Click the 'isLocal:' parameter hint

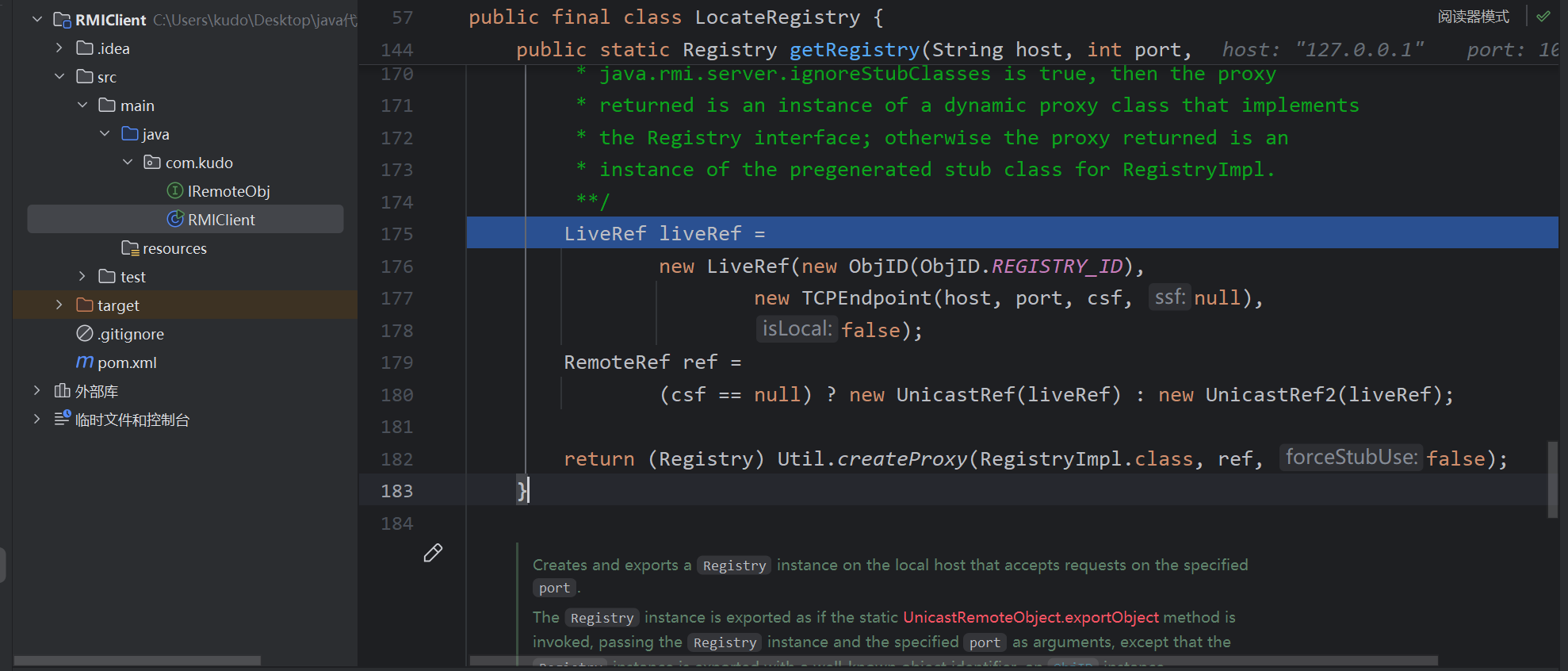(x=797, y=329)
